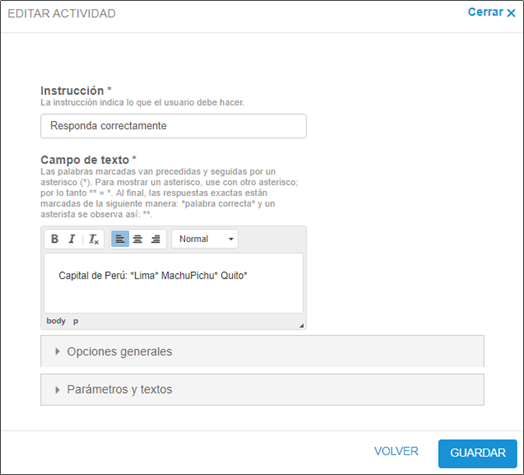The width and height of the screenshot is (524, 475).
Task: Align text right using the toolbar icon
Action: [x=155, y=239]
